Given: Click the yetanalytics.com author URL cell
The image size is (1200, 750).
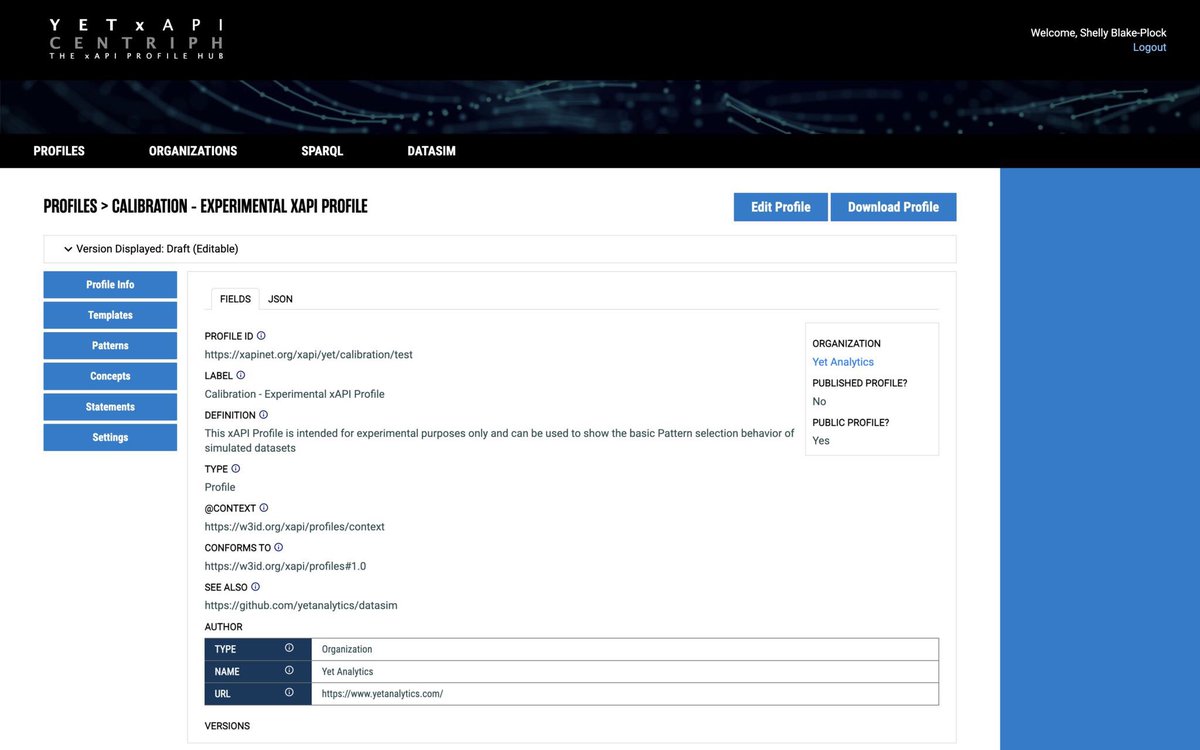Looking at the screenshot, I should 625,694.
